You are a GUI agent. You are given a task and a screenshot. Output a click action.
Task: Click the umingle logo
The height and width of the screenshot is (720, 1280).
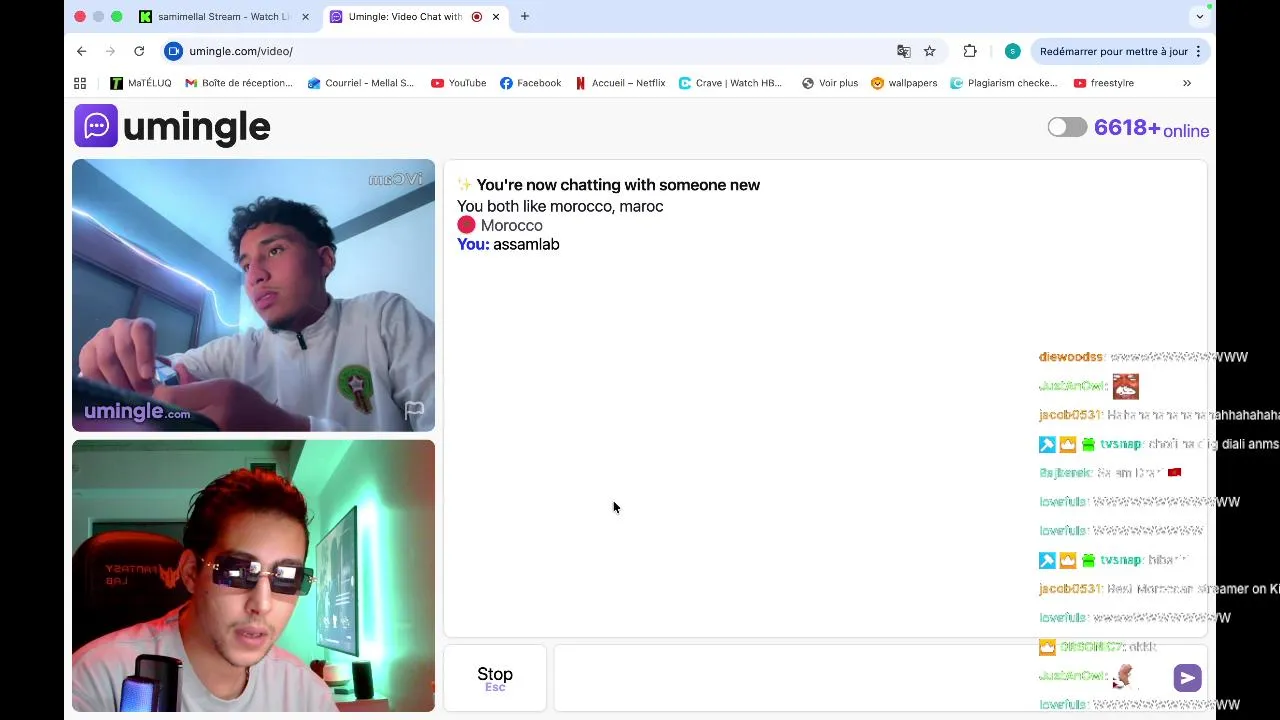172,126
